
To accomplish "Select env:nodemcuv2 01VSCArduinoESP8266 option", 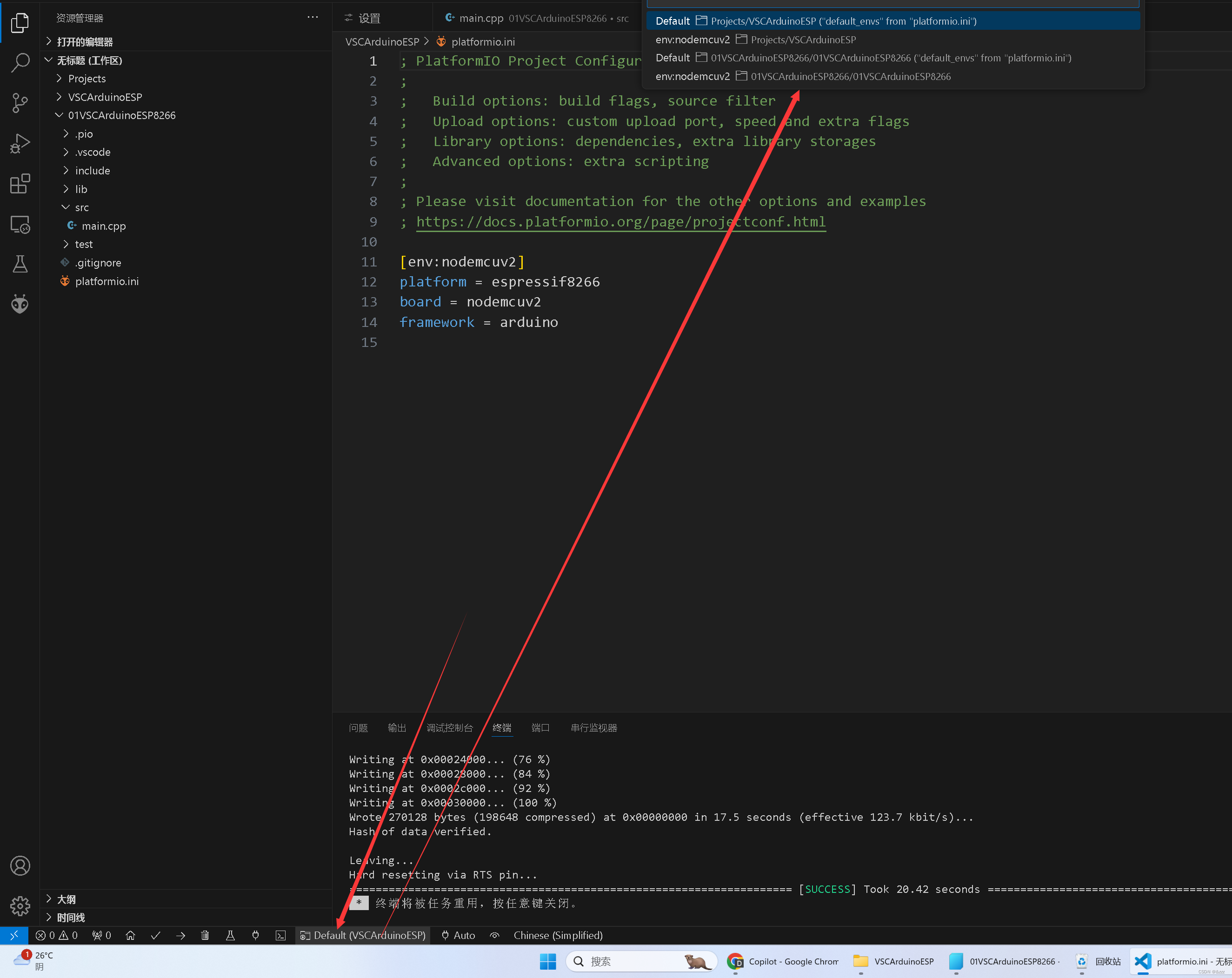I will (893, 77).
